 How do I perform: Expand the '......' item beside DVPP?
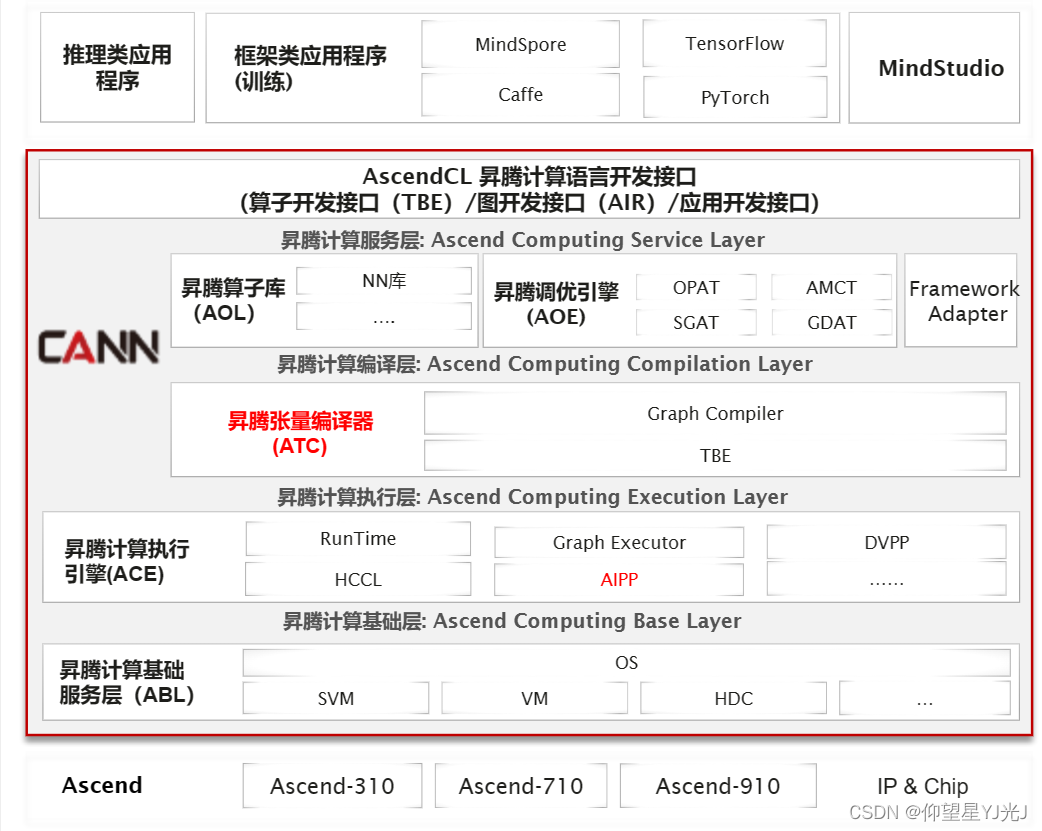[x=886, y=580]
